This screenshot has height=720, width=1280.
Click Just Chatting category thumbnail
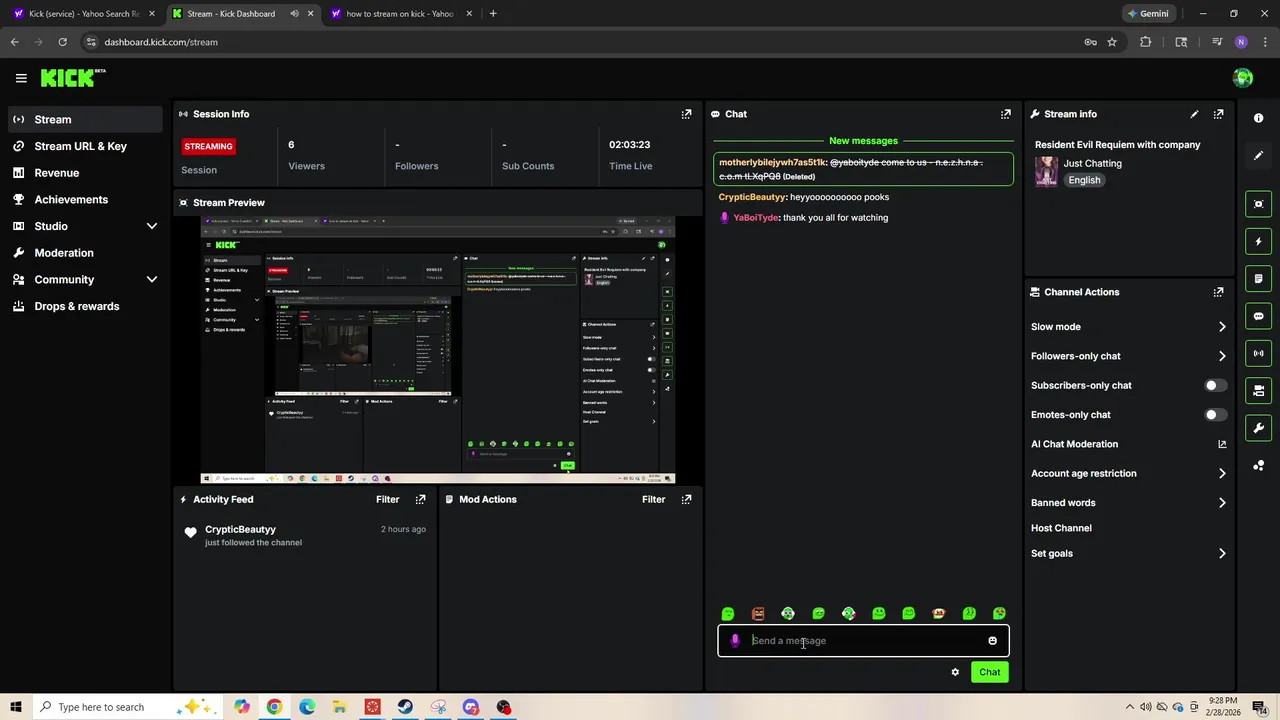pyautogui.click(x=1046, y=172)
